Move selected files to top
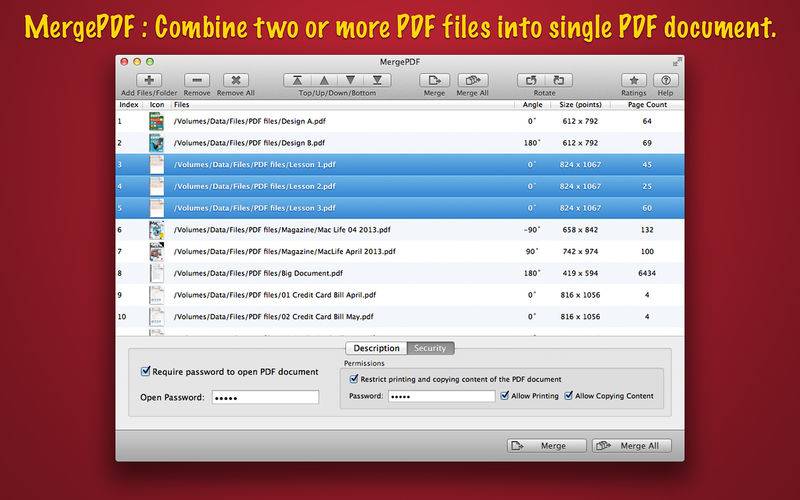Viewport: 800px width, 500px height. point(298,80)
